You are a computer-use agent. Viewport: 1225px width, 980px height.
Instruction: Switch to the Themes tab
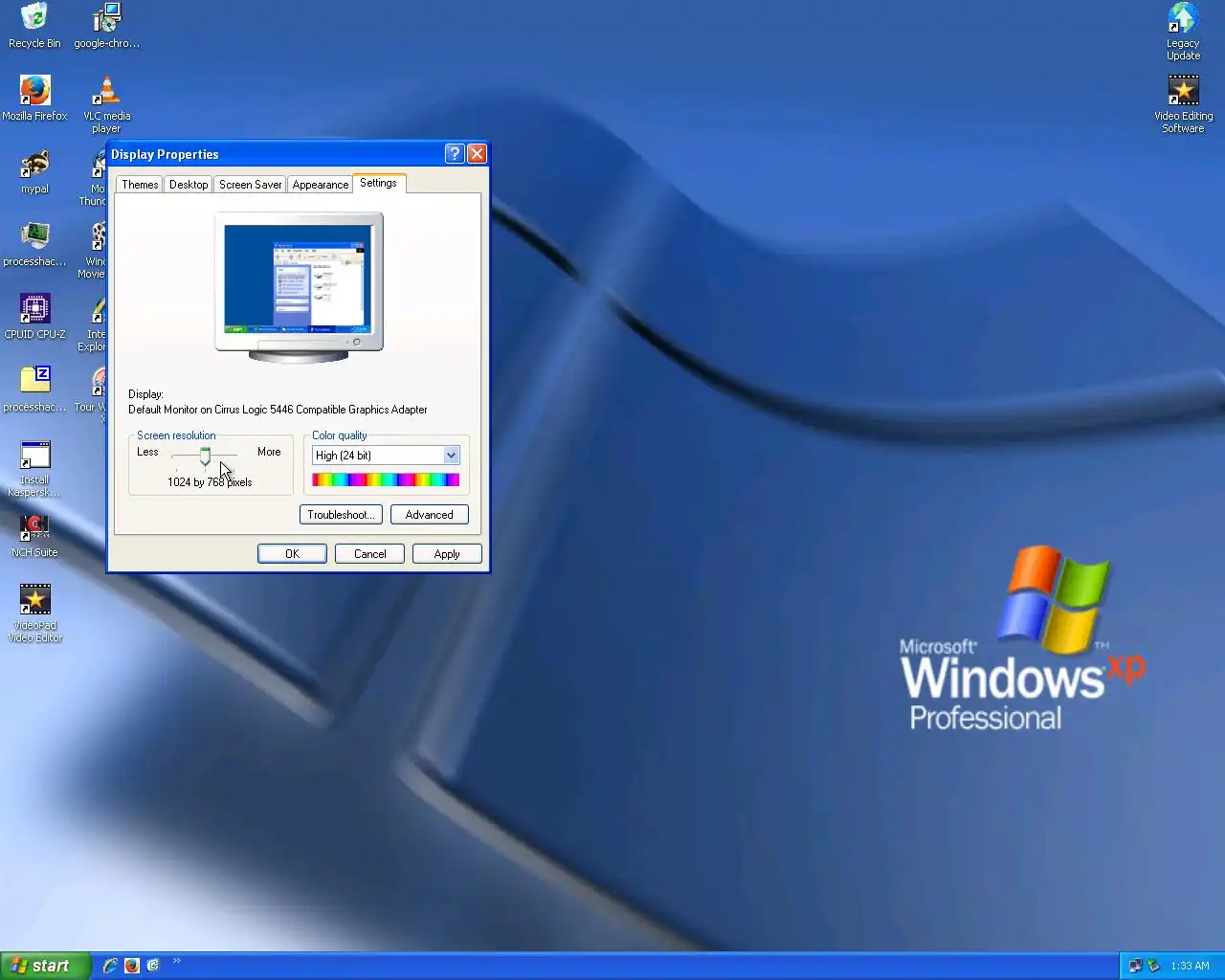coord(140,185)
